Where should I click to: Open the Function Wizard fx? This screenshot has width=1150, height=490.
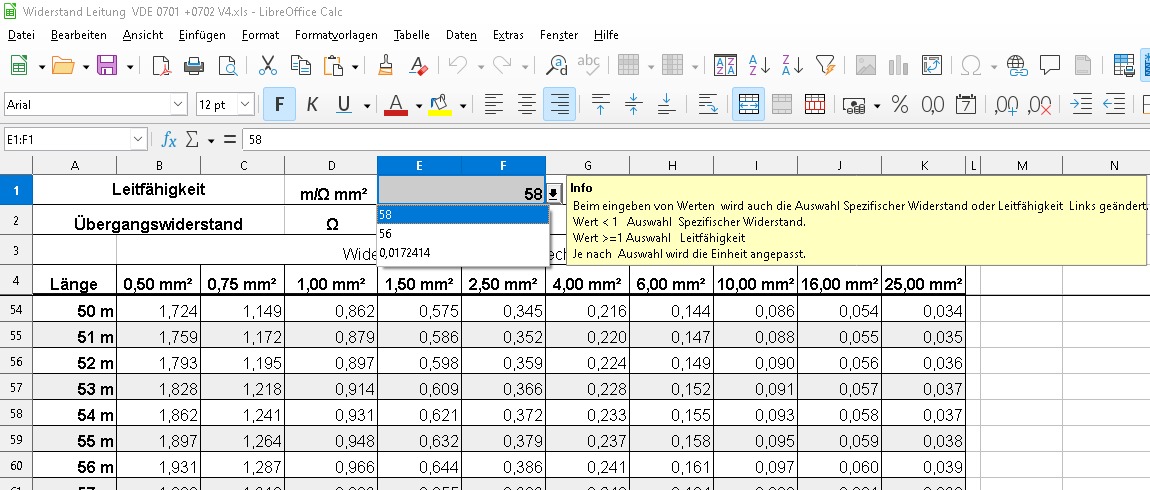pyautogui.click(x=169, y=139)
